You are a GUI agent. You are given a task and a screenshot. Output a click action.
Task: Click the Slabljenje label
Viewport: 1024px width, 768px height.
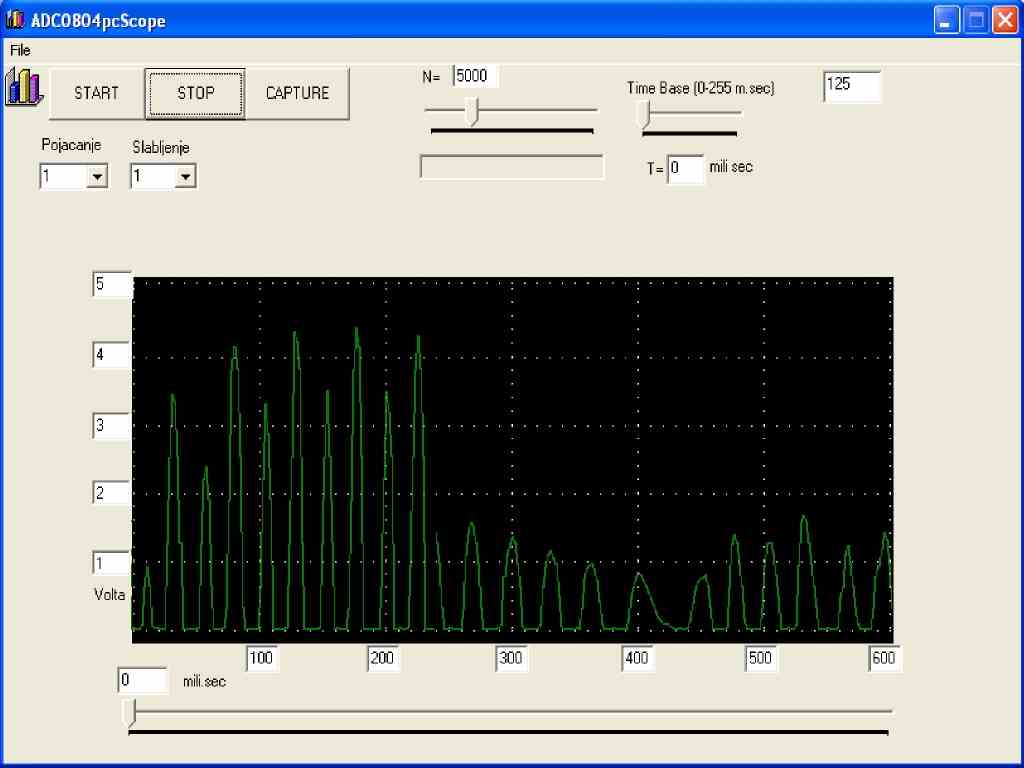[161, 148]
